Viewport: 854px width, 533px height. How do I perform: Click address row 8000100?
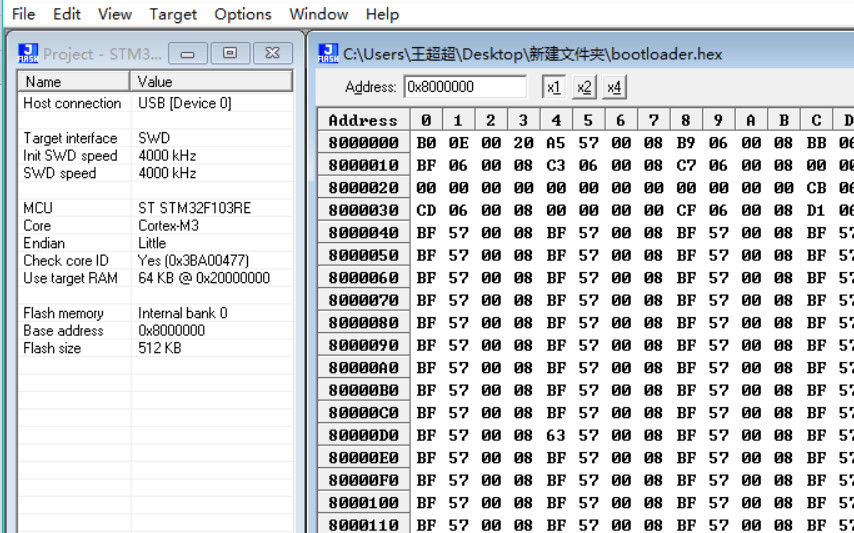(x=363, y=503)
